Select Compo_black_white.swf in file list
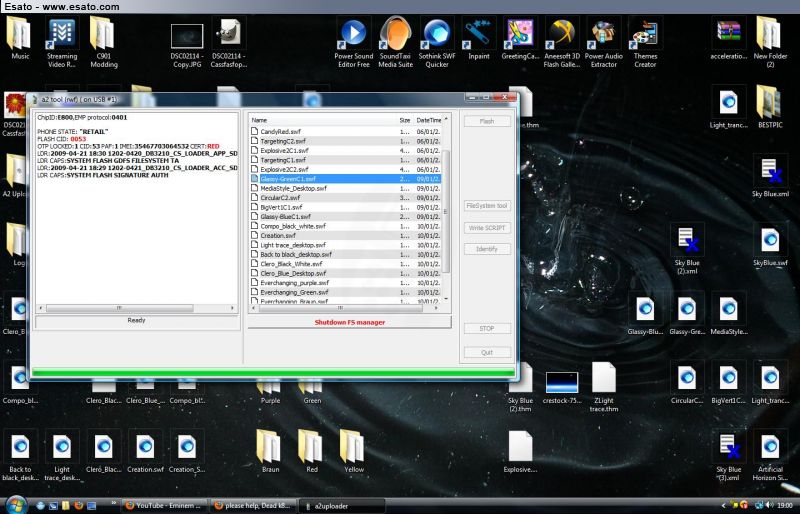 [345, 226]
